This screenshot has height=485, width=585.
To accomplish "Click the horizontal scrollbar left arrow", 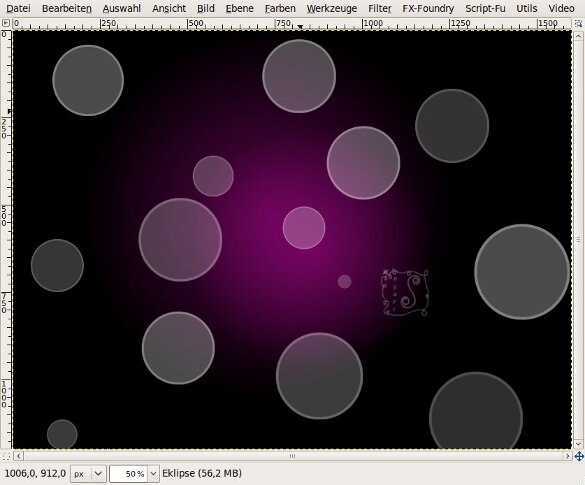I will [19, 456].
